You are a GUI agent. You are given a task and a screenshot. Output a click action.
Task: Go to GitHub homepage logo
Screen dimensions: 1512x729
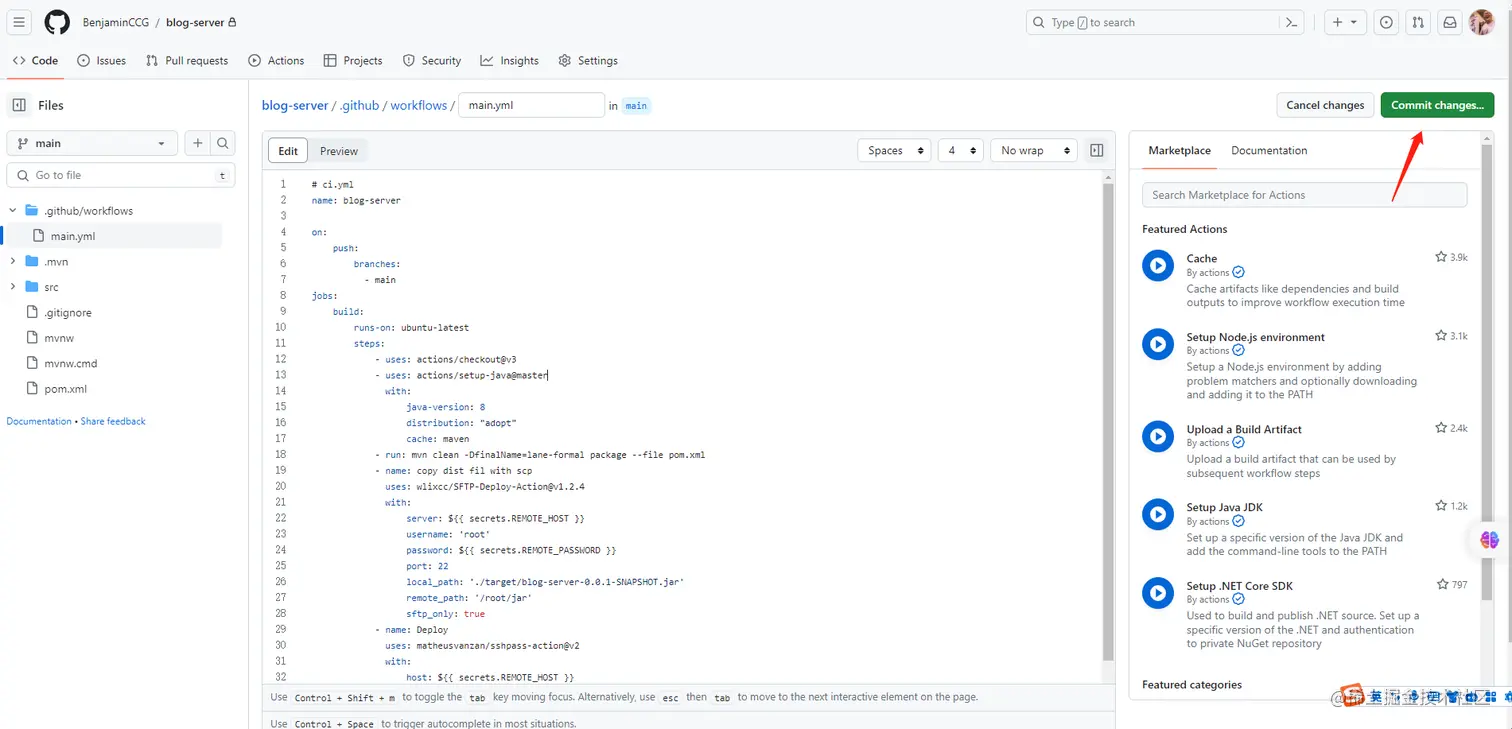coord(57,22)
